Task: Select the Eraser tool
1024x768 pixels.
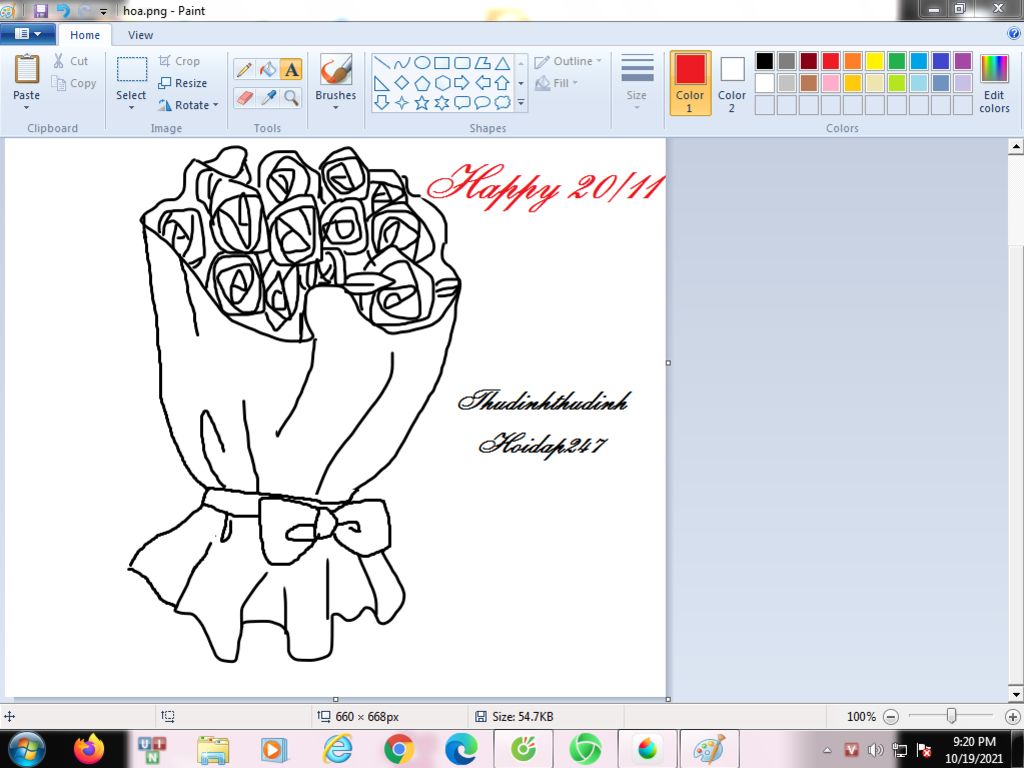Action: (x=244, y=98)
